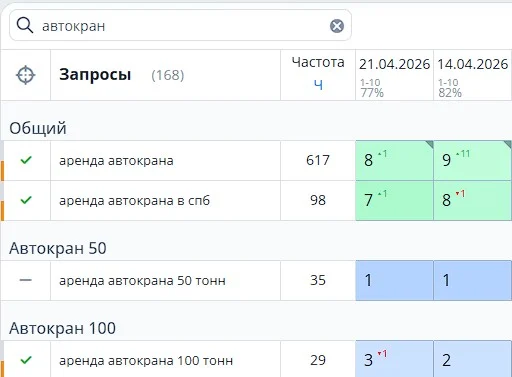Click the 1-10 82% top share label
Image resolution: width=512 pixels, height=377 pixels.
click(450, 88)
